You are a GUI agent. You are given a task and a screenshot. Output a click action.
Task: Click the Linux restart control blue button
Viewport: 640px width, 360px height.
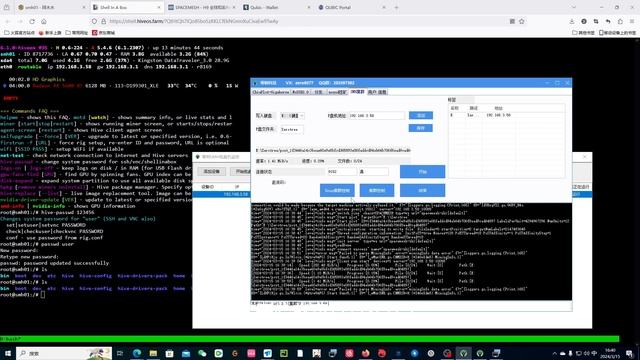(x=337, y=190)
